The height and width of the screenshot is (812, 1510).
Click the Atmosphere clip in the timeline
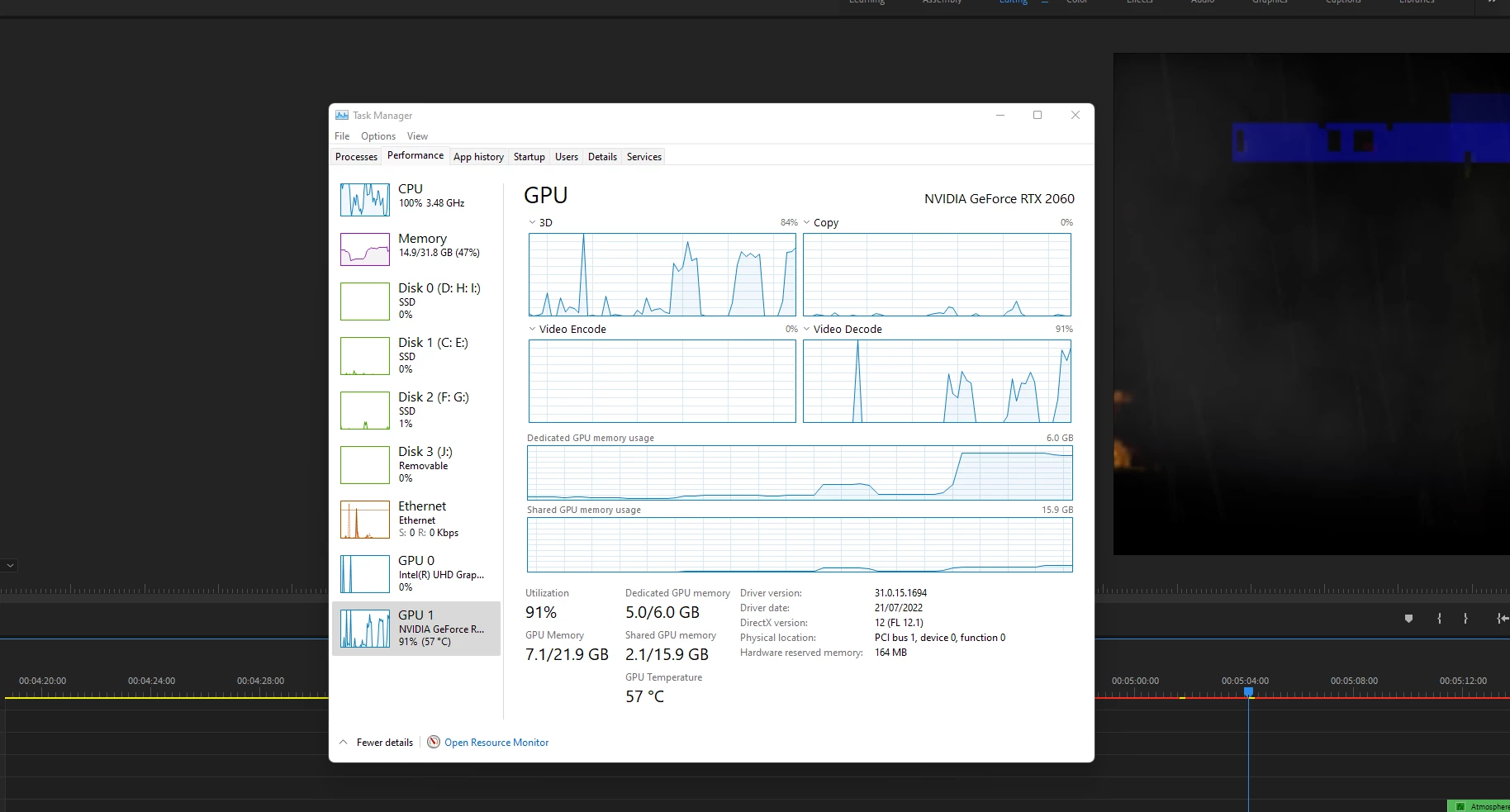coord(1479,806)
